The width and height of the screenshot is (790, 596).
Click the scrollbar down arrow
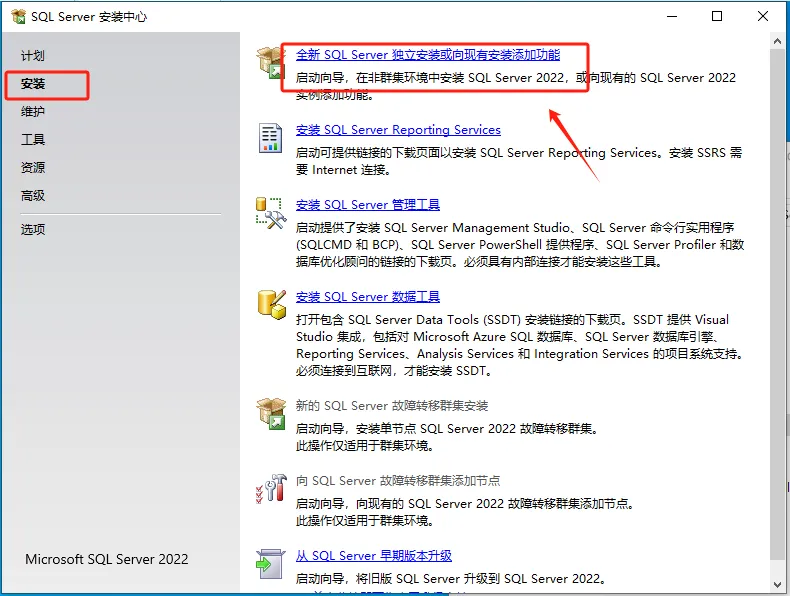pos(777,584)
